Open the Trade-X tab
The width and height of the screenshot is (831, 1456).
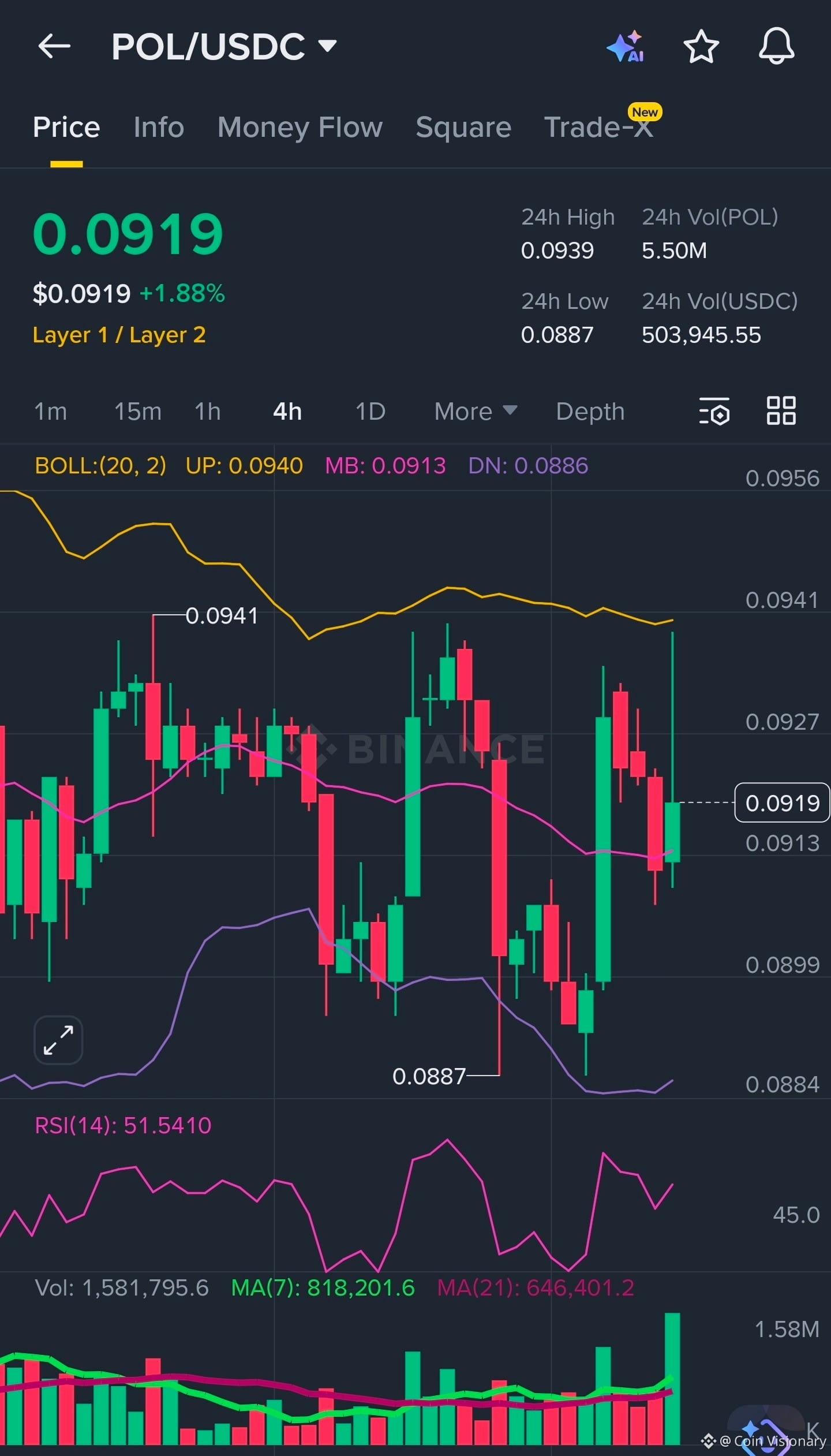point(599,127)
